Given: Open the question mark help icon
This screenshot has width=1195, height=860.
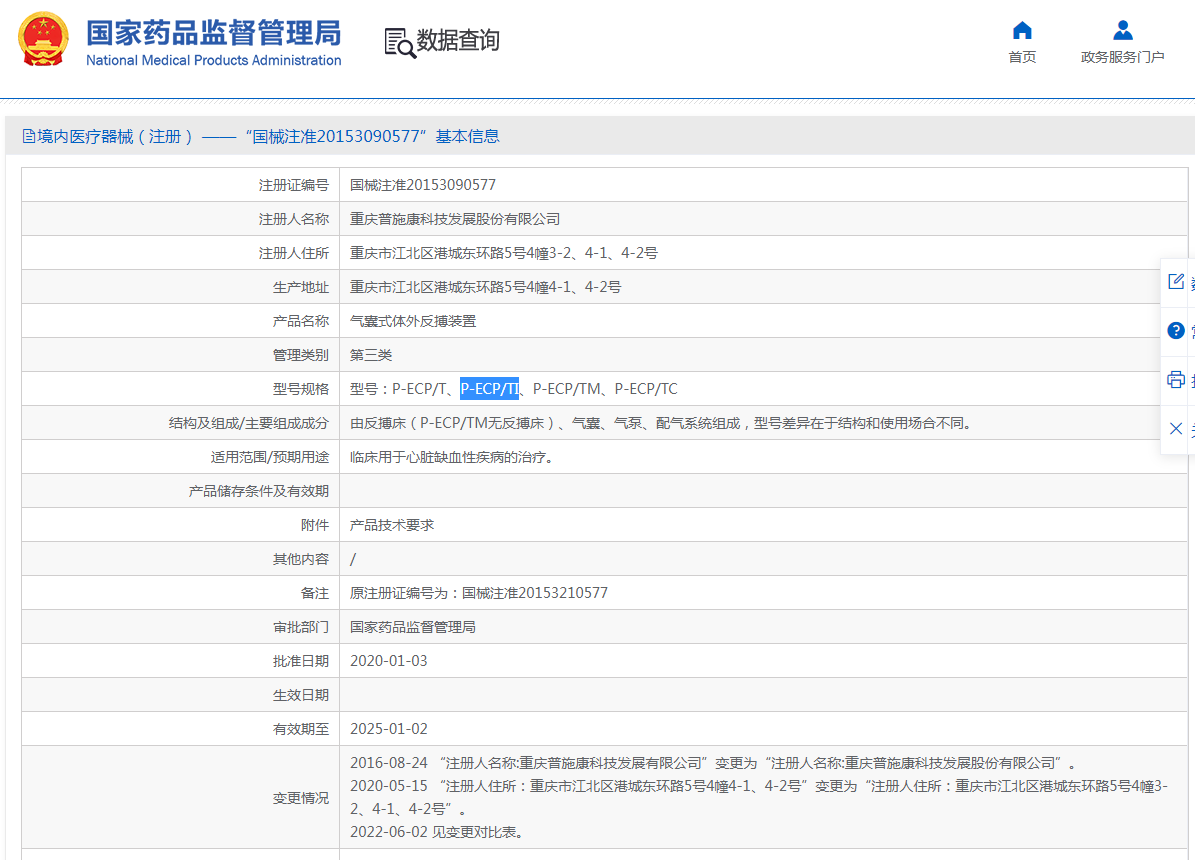Looking at the screenshot, I should 1176,330.
